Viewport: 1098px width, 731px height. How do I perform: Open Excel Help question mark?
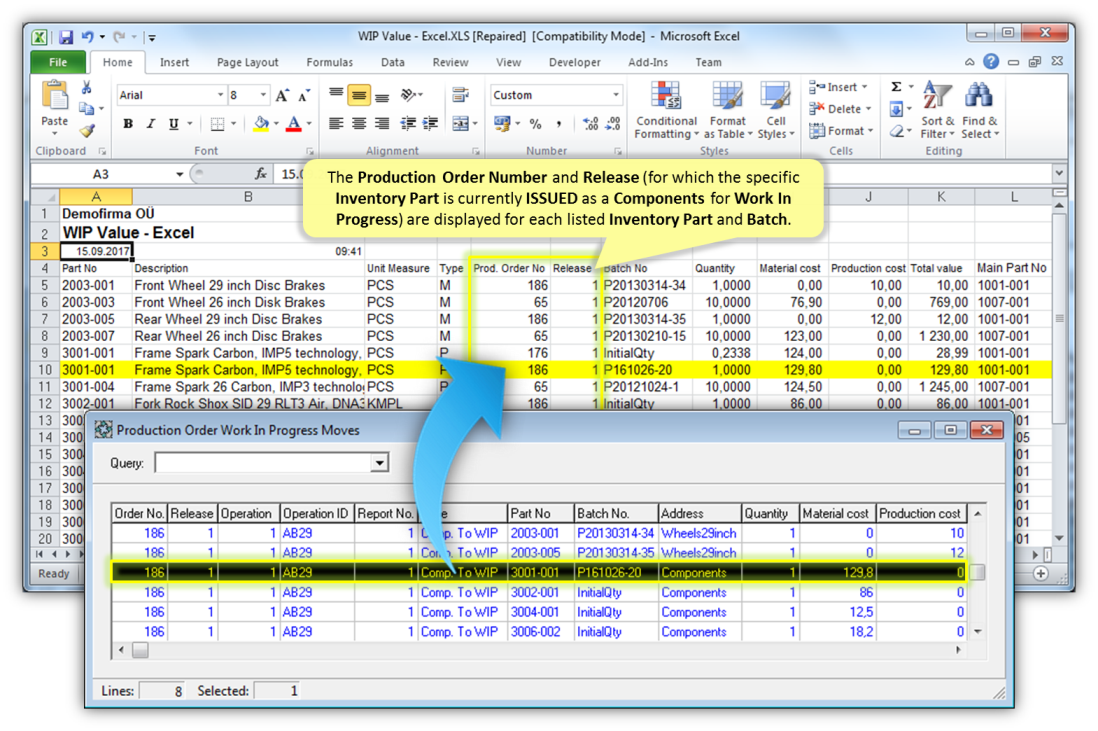click(x=991, y=62)
